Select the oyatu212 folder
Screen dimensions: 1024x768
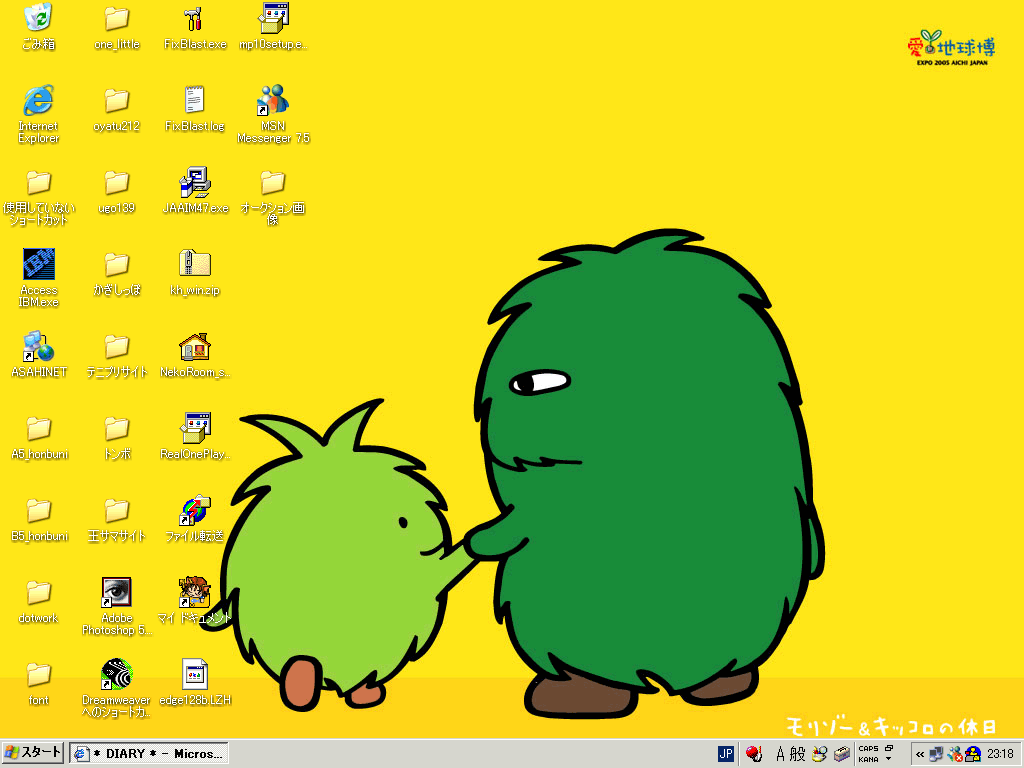117,109
